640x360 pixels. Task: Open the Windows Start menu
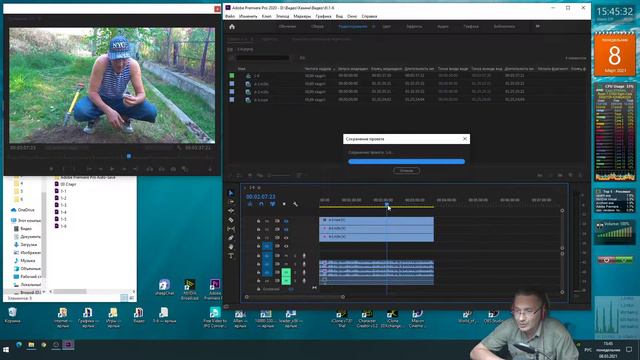(x=6, y=350)
